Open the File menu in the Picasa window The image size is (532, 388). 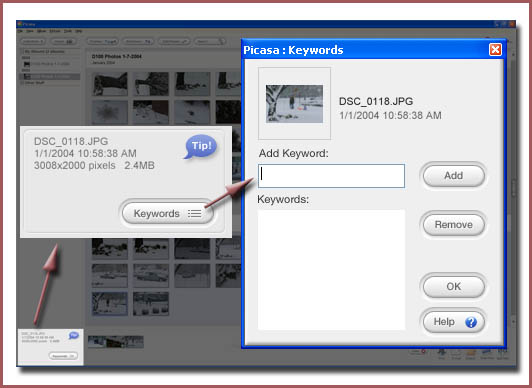coord(20,31)
